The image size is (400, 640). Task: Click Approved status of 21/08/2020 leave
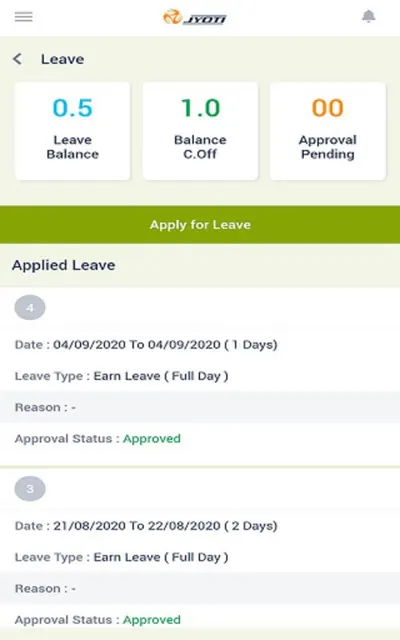(152, 620)
